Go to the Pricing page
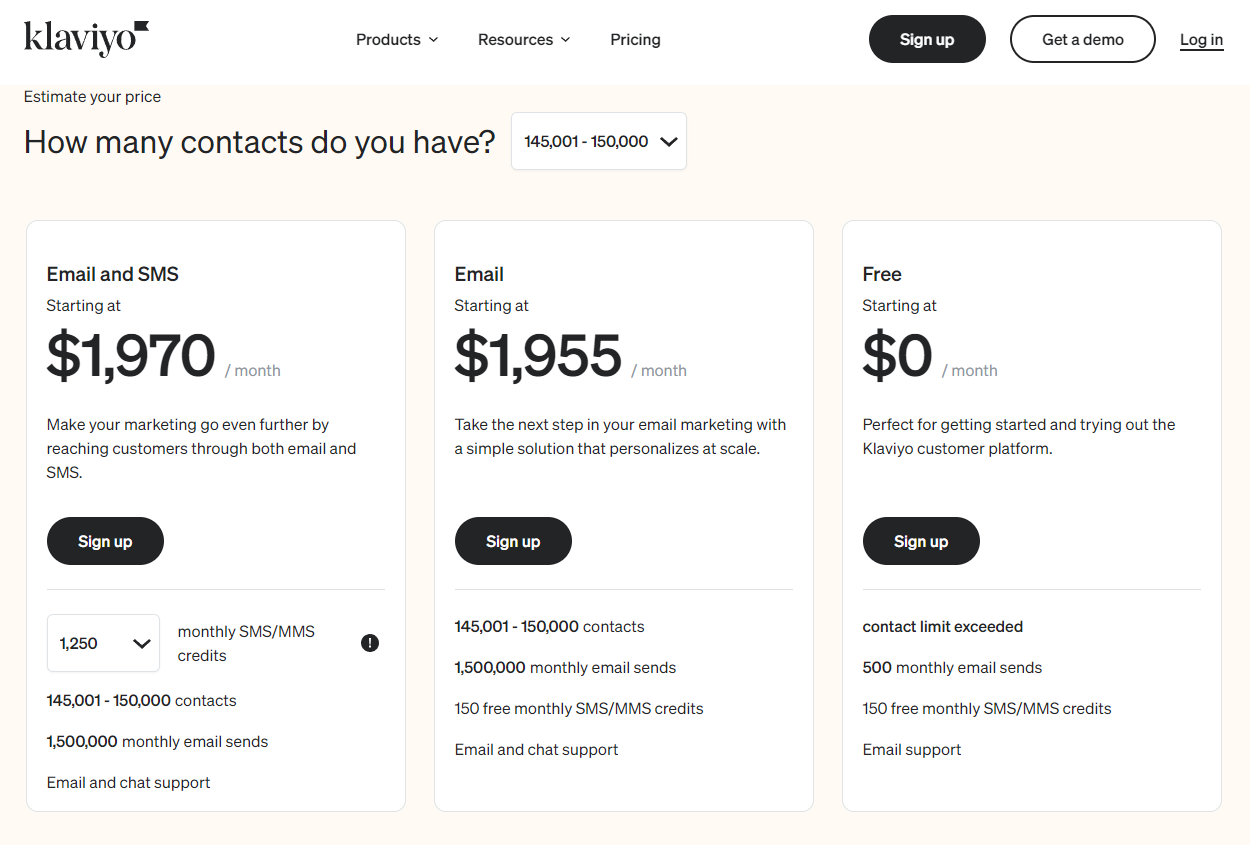Image resolution: width=1250 pixels, height=845 pixels. (635, 40)
